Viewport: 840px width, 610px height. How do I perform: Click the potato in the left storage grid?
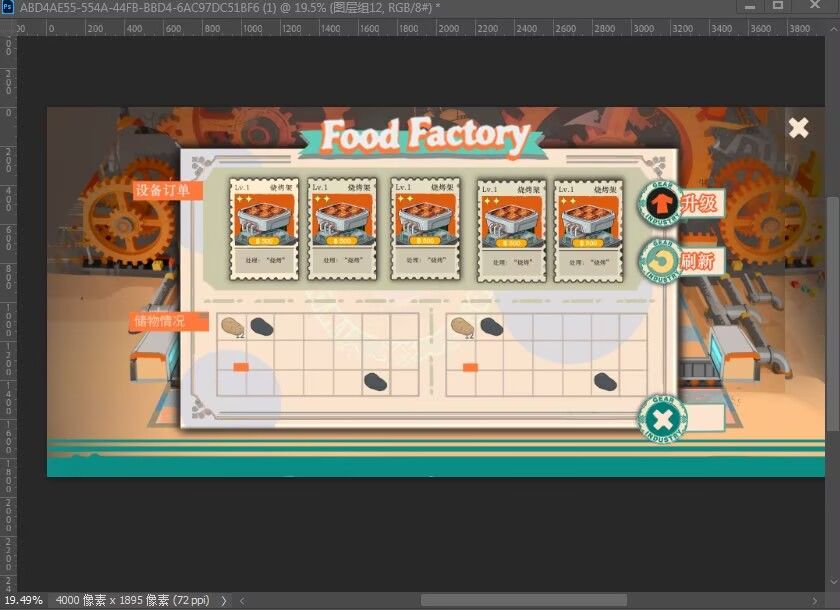pos(231,326)
